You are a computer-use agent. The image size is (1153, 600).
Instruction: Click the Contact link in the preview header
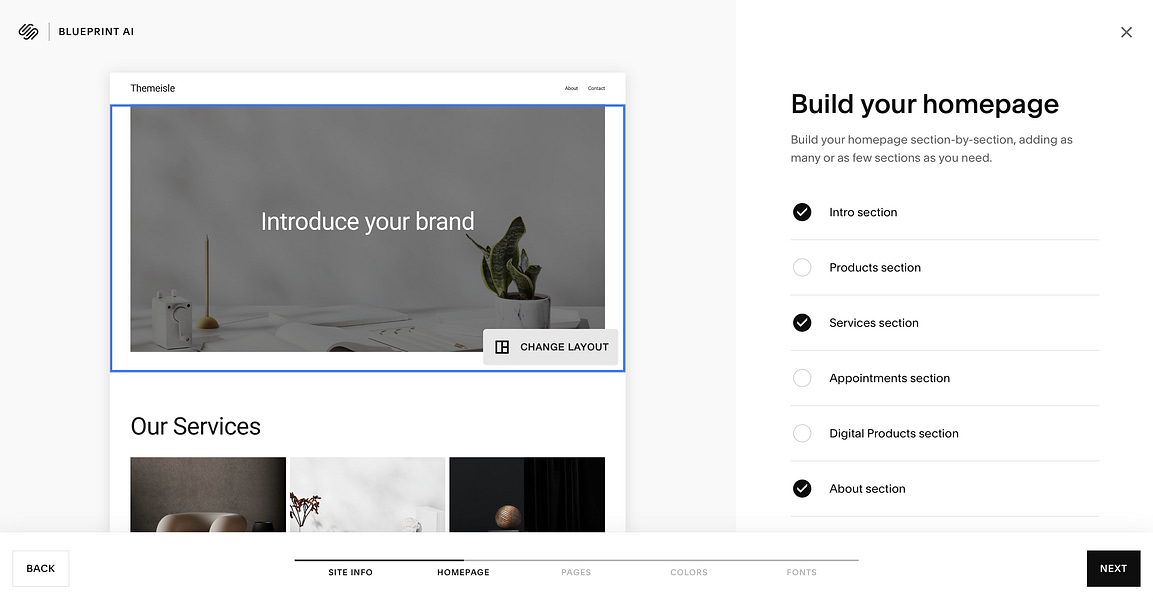click(x=597, y=88)
